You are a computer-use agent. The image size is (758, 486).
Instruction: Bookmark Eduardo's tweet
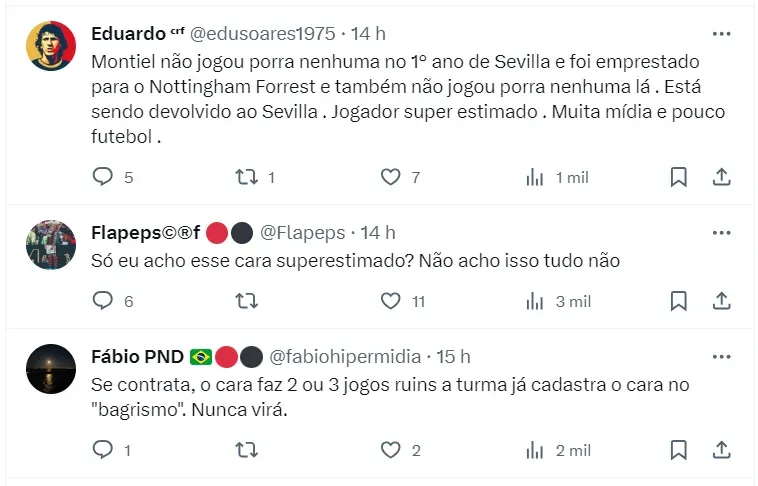(678, 177)
